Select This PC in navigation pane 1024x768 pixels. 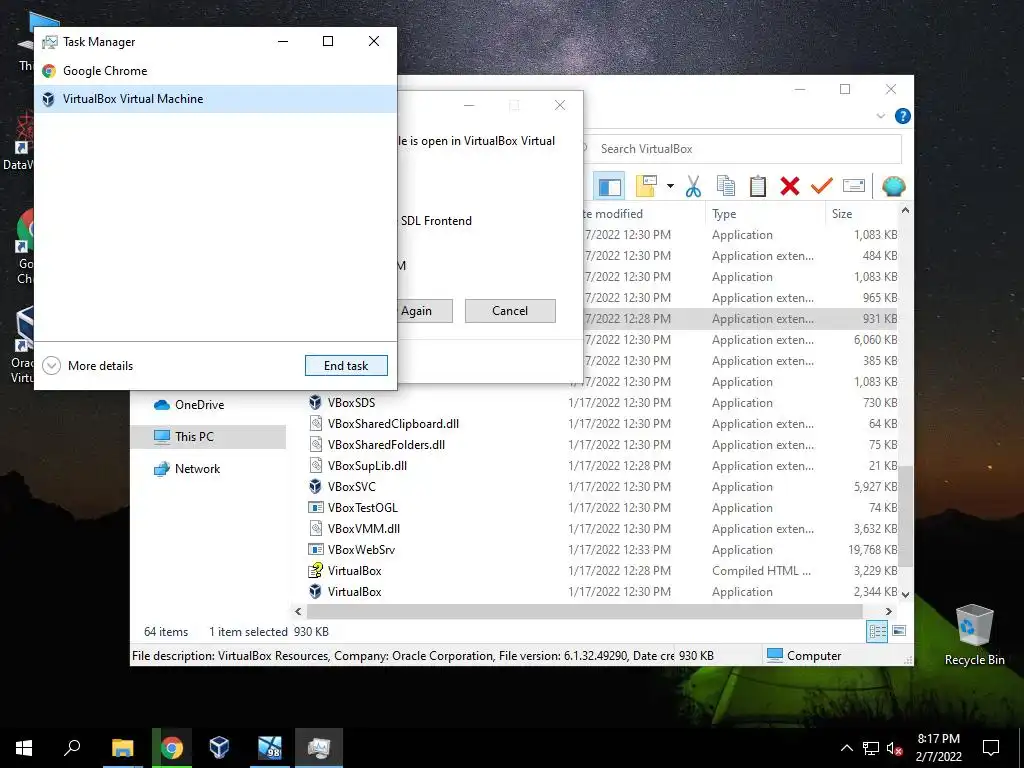click(208, 437)
